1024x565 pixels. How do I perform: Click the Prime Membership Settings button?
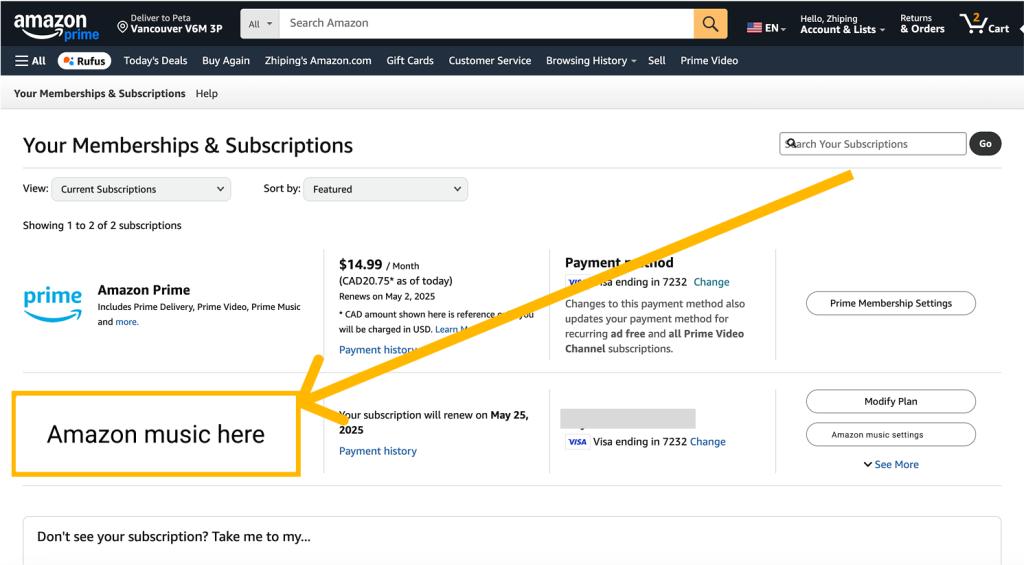click(x=891, y=303)
